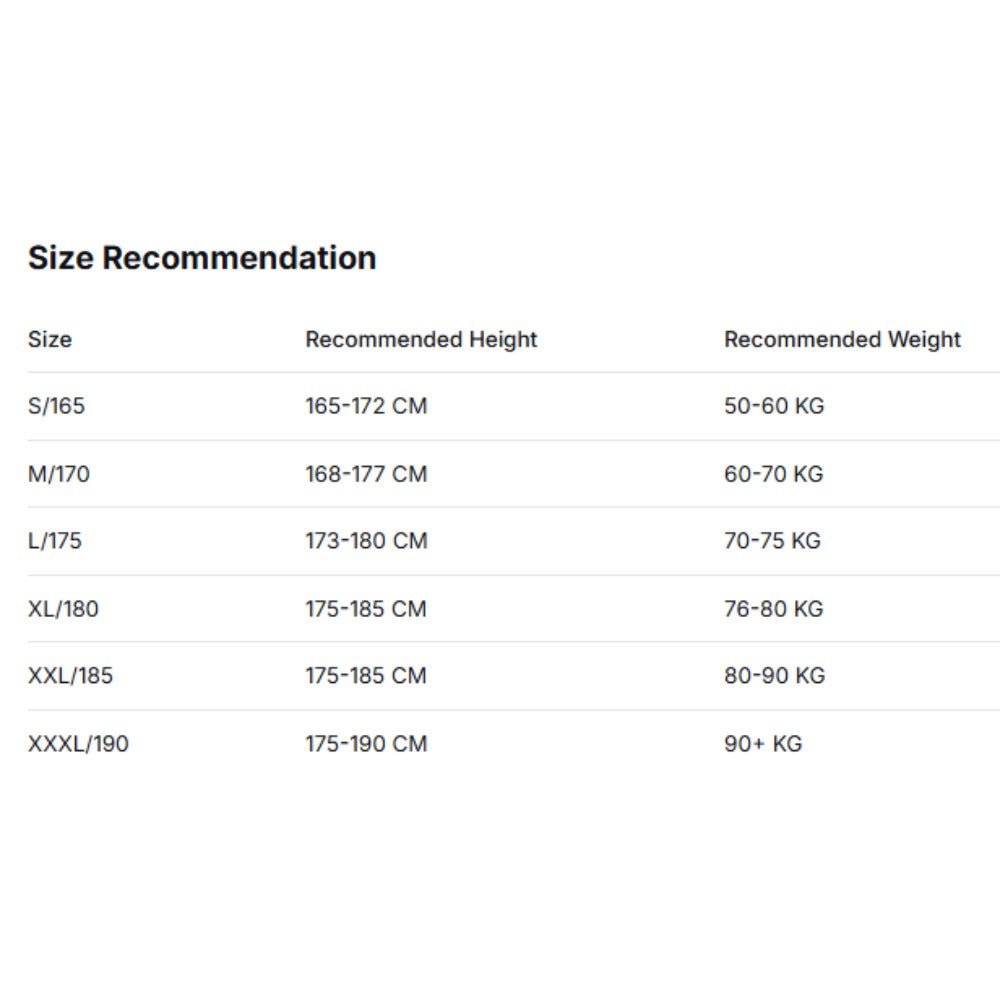Click the Recommended Weight column header
The width and height of the screenshot is (1000, 1000).
[842, 340]
